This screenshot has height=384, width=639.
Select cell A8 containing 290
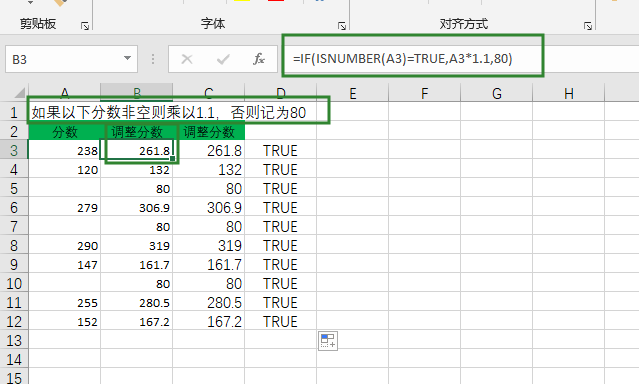pos(64,245)
